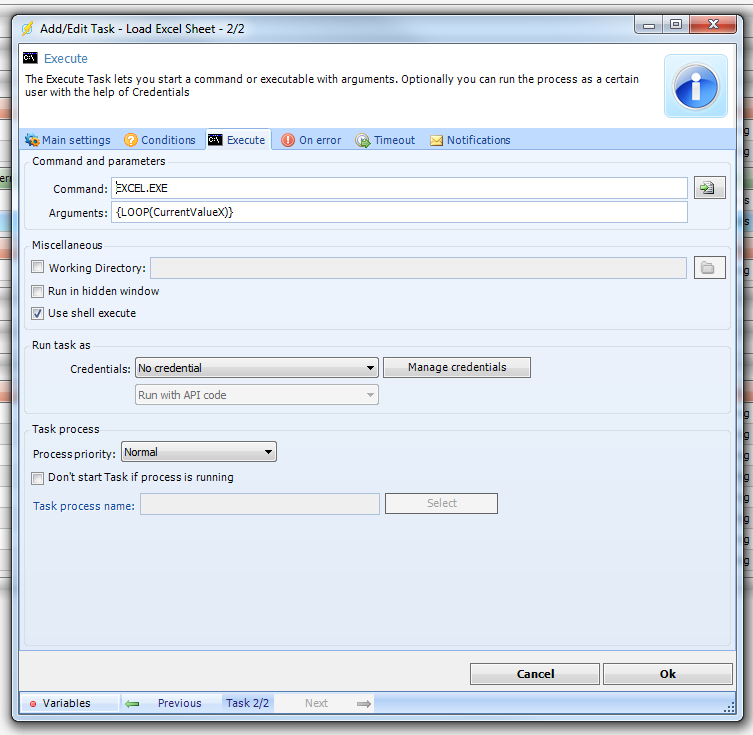Confirm with the Ok button
The width and height of the screenshot is (753, 735).
667,675
